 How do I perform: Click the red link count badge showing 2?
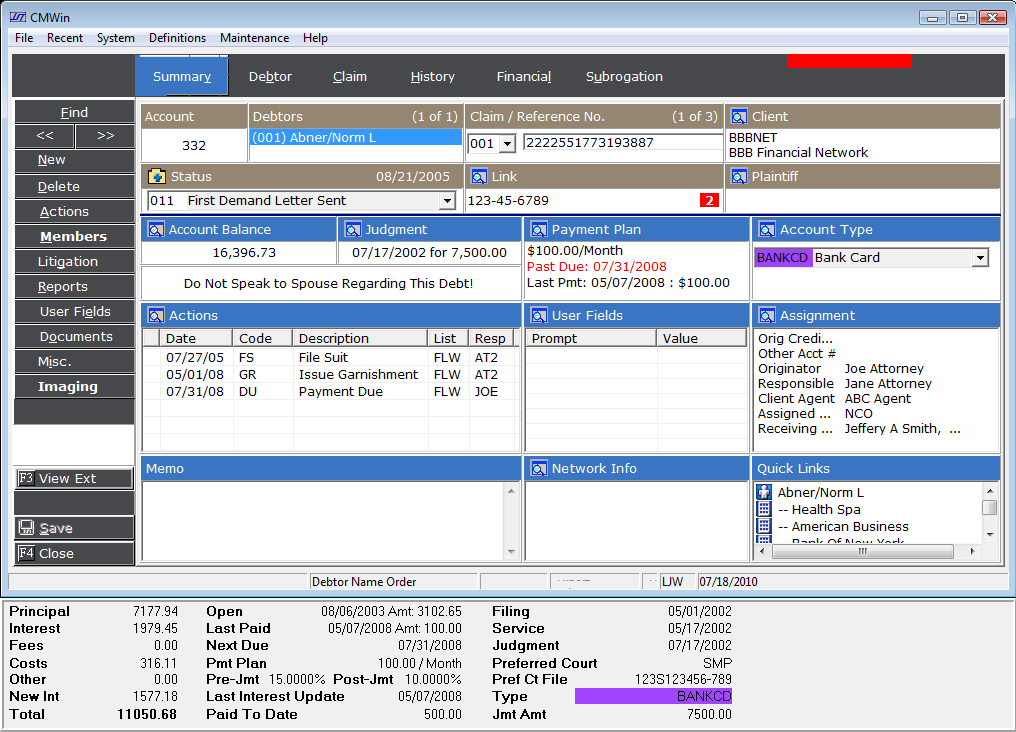[x=709, y=201]
